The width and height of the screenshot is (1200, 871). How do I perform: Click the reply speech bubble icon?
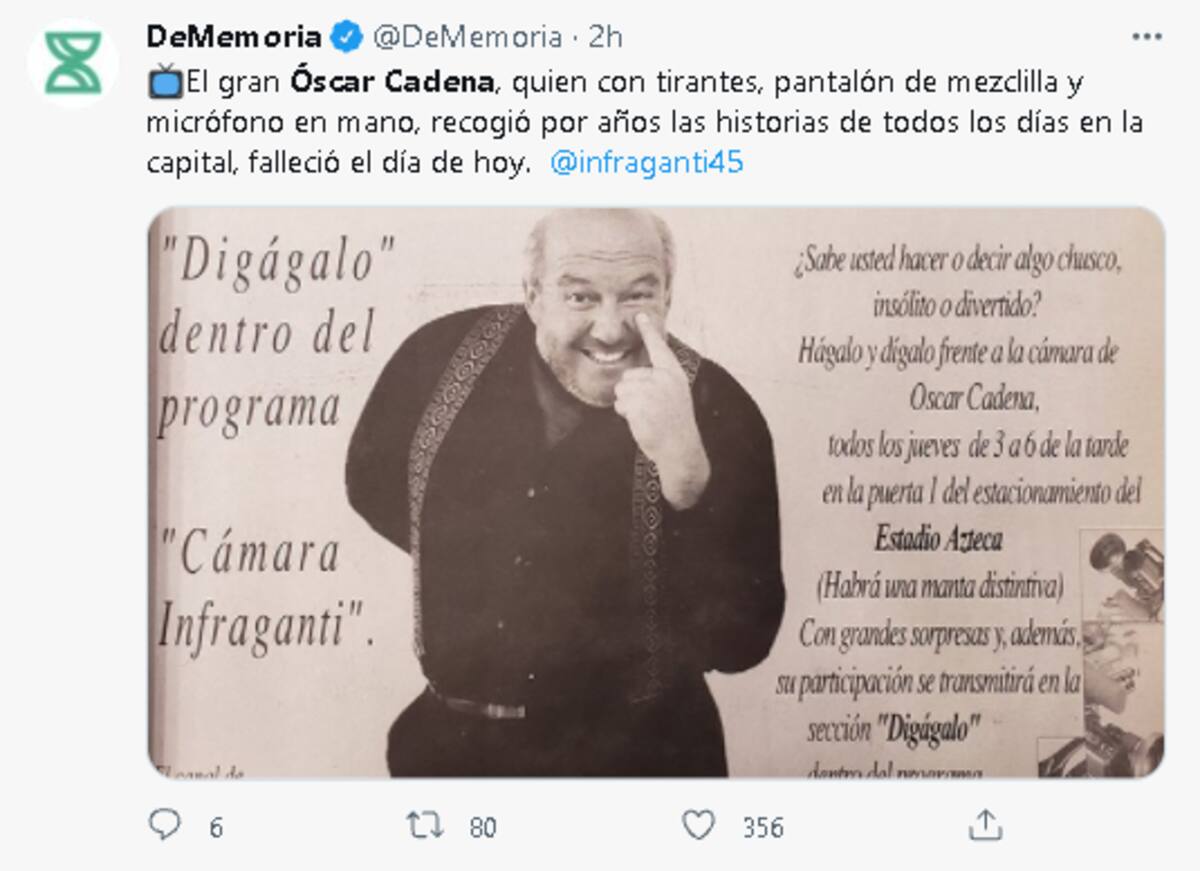coord(164,825)
